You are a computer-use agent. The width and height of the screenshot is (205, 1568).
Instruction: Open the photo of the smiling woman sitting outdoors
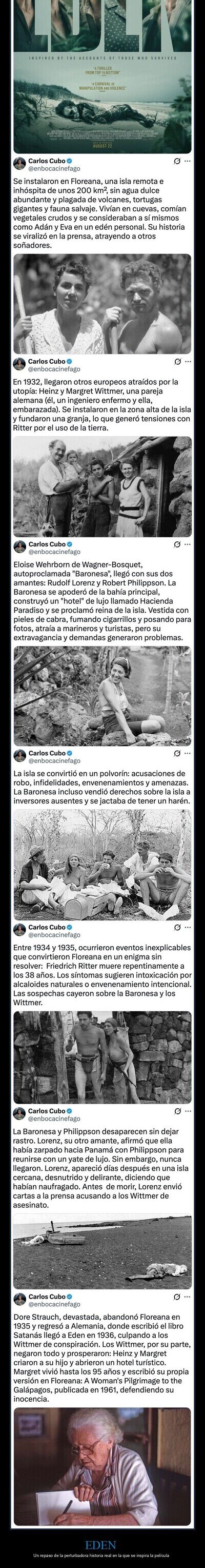pos(102,696)
